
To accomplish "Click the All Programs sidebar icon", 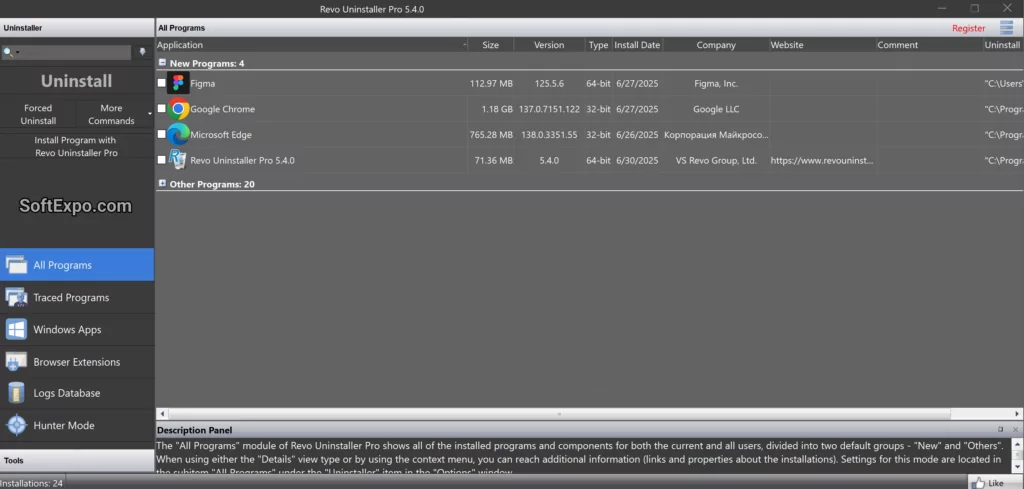I will pos(16,265).
